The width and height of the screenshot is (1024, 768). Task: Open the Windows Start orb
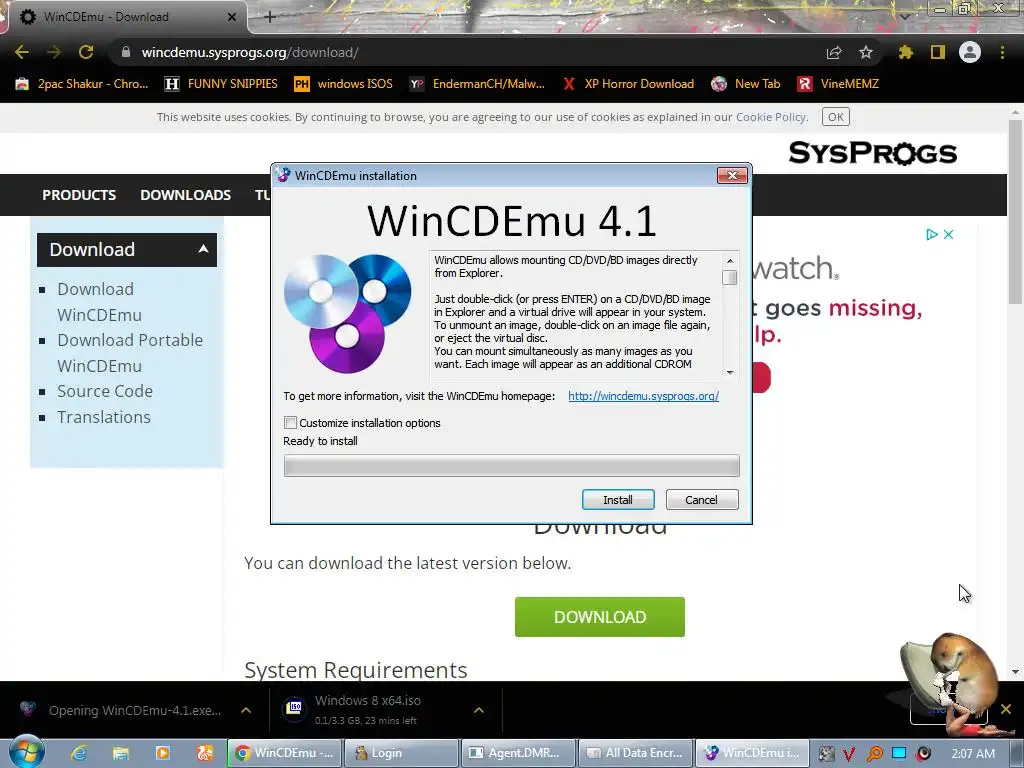[26, 752]
